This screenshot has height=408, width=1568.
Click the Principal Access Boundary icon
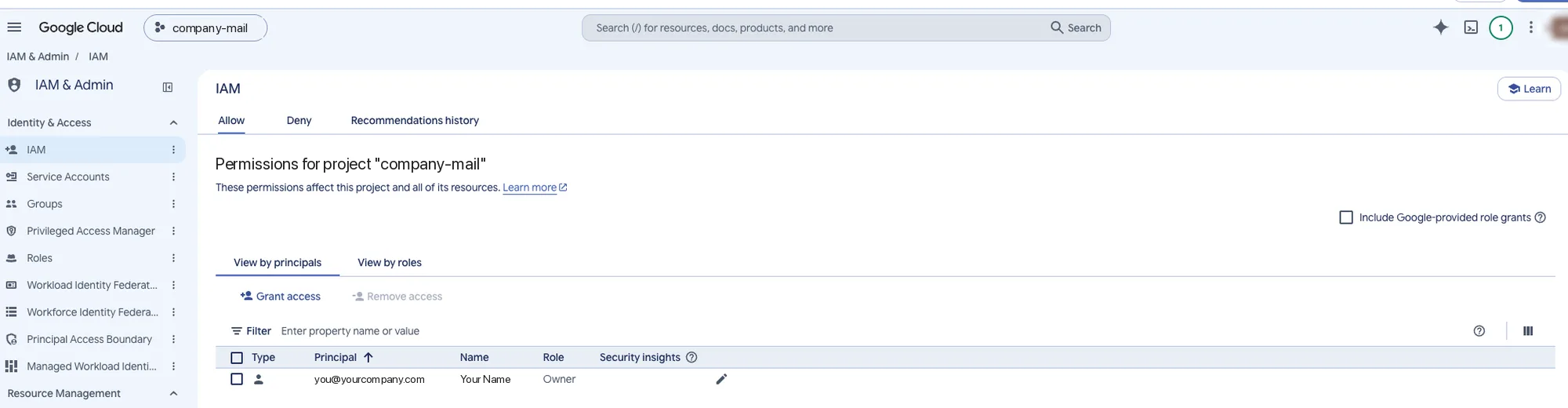(11, 339)
